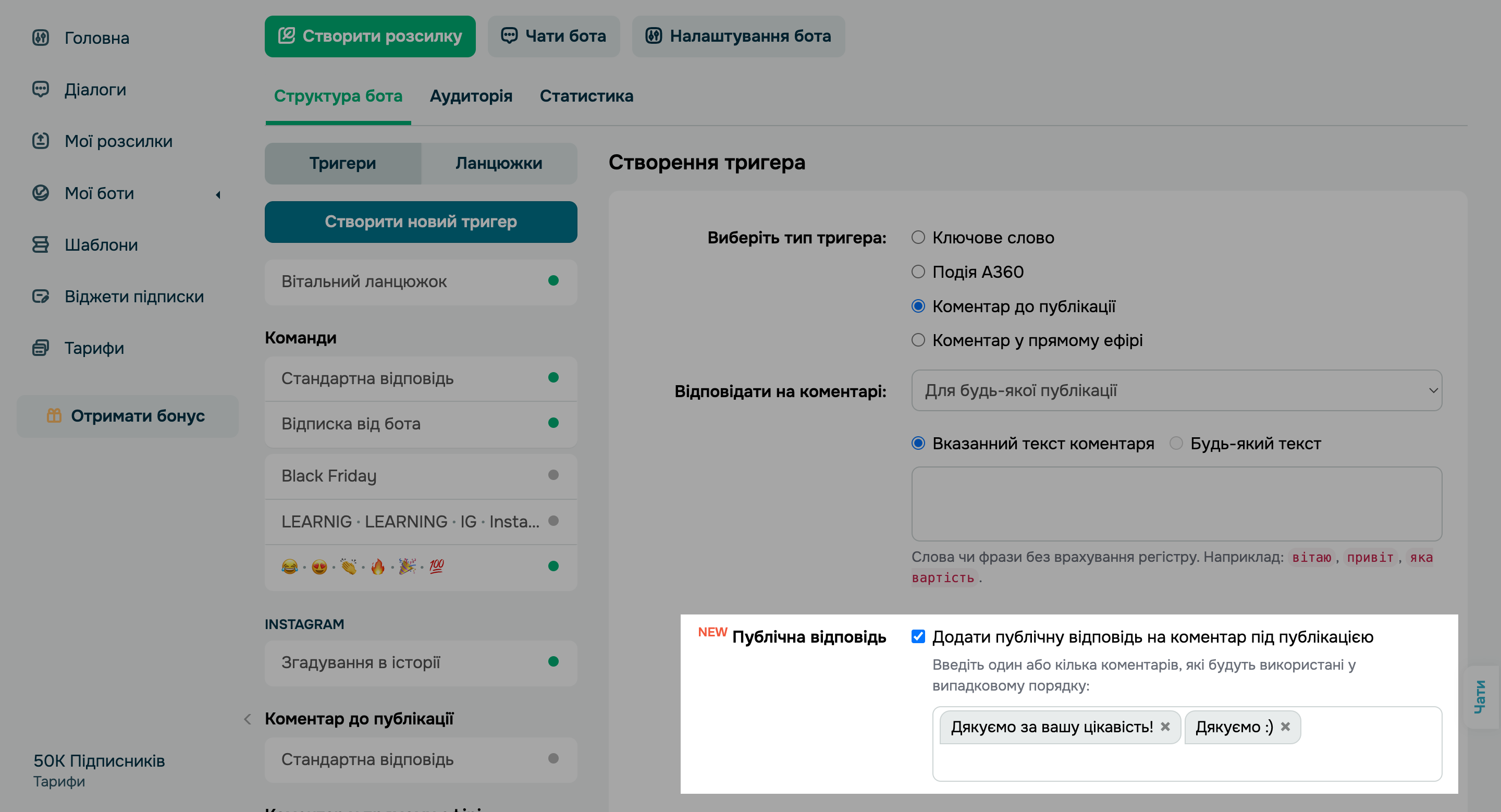1501x812 pixels.
Task: Click the gift icon next to Отримати бонус
Action: pos(54,416)
